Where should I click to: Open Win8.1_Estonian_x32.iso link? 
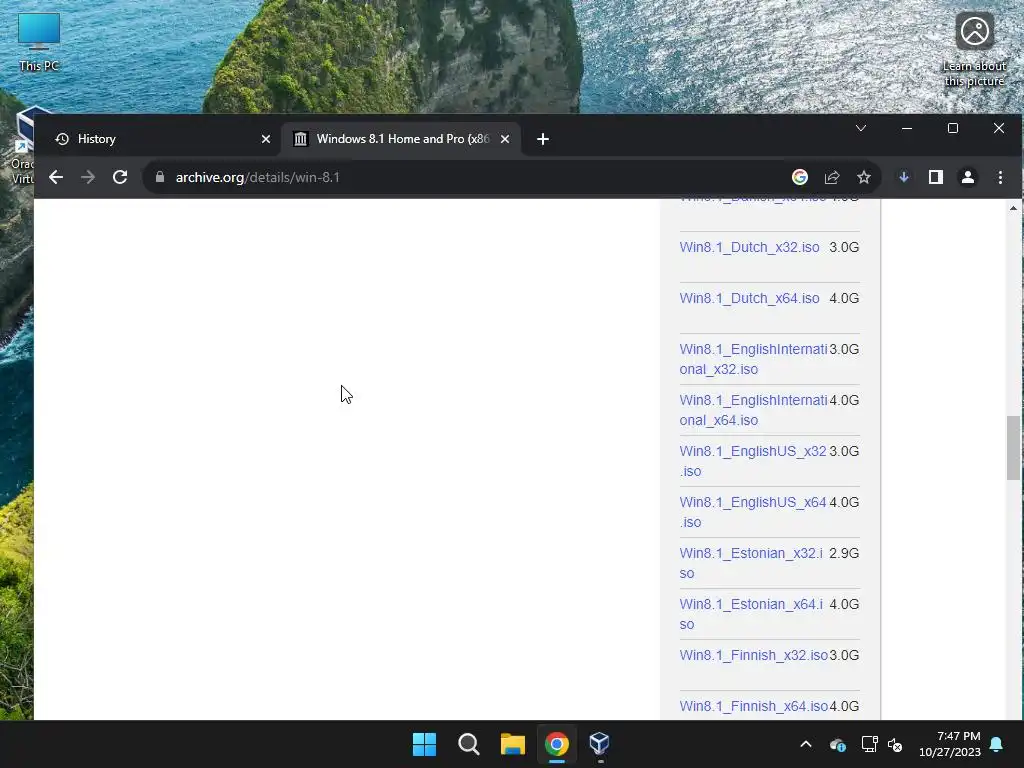click(x=751, y=563)
